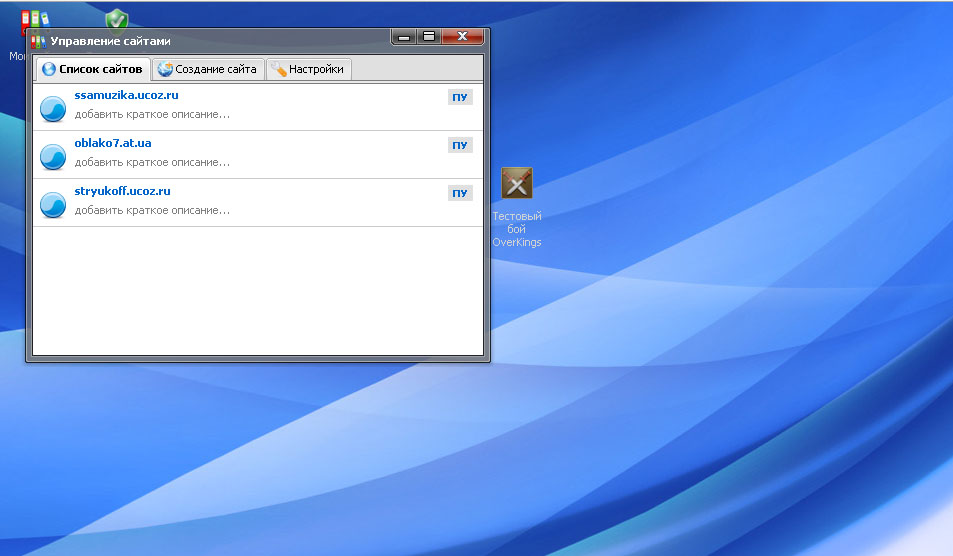Click the binders desktop icon behind the window

(35, 19)
